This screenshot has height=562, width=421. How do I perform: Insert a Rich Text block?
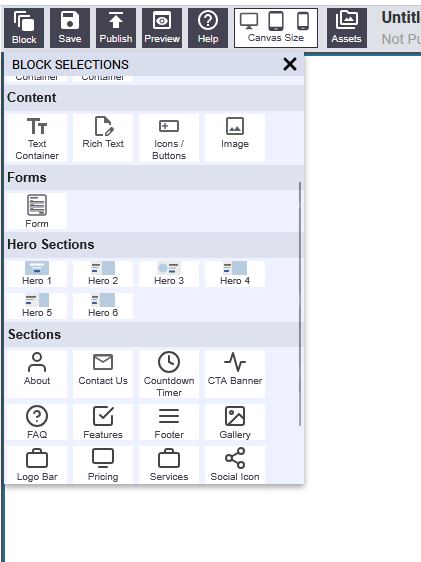click(x=103, y=138)
